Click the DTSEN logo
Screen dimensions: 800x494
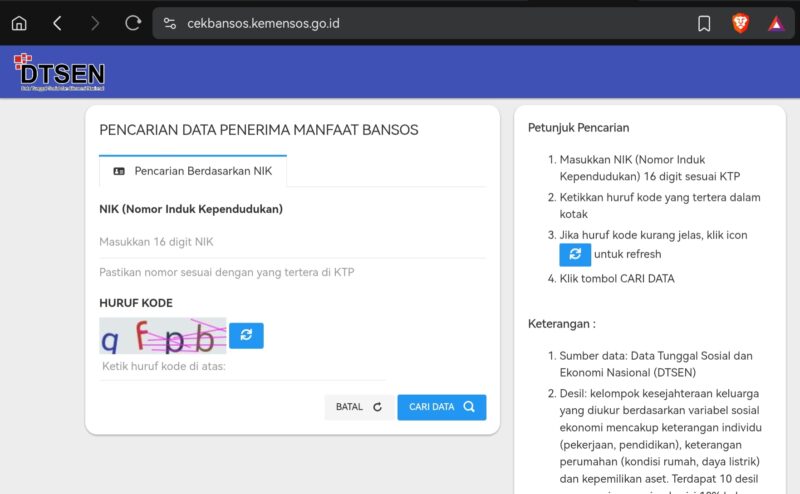60,72
